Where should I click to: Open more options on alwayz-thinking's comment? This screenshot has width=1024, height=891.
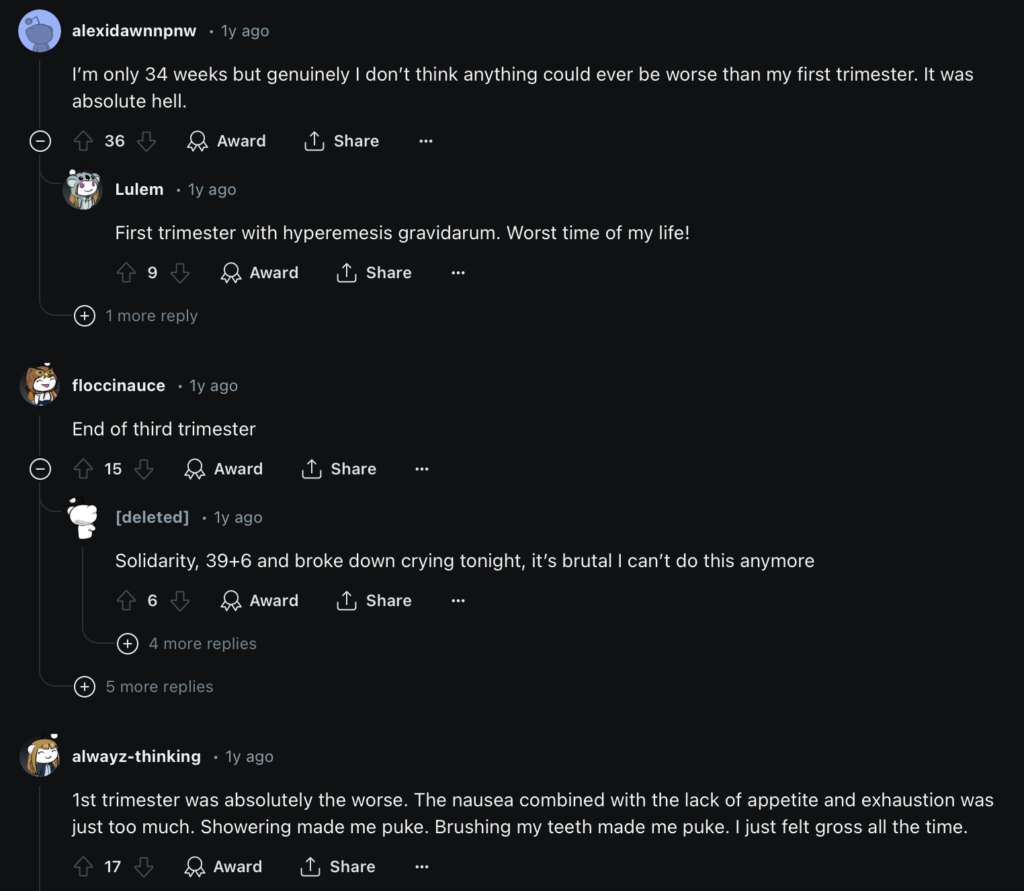[x=422, y=866]
